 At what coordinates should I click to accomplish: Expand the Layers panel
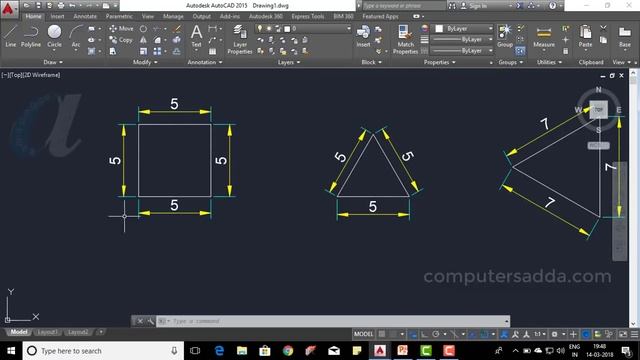[289, 62]
